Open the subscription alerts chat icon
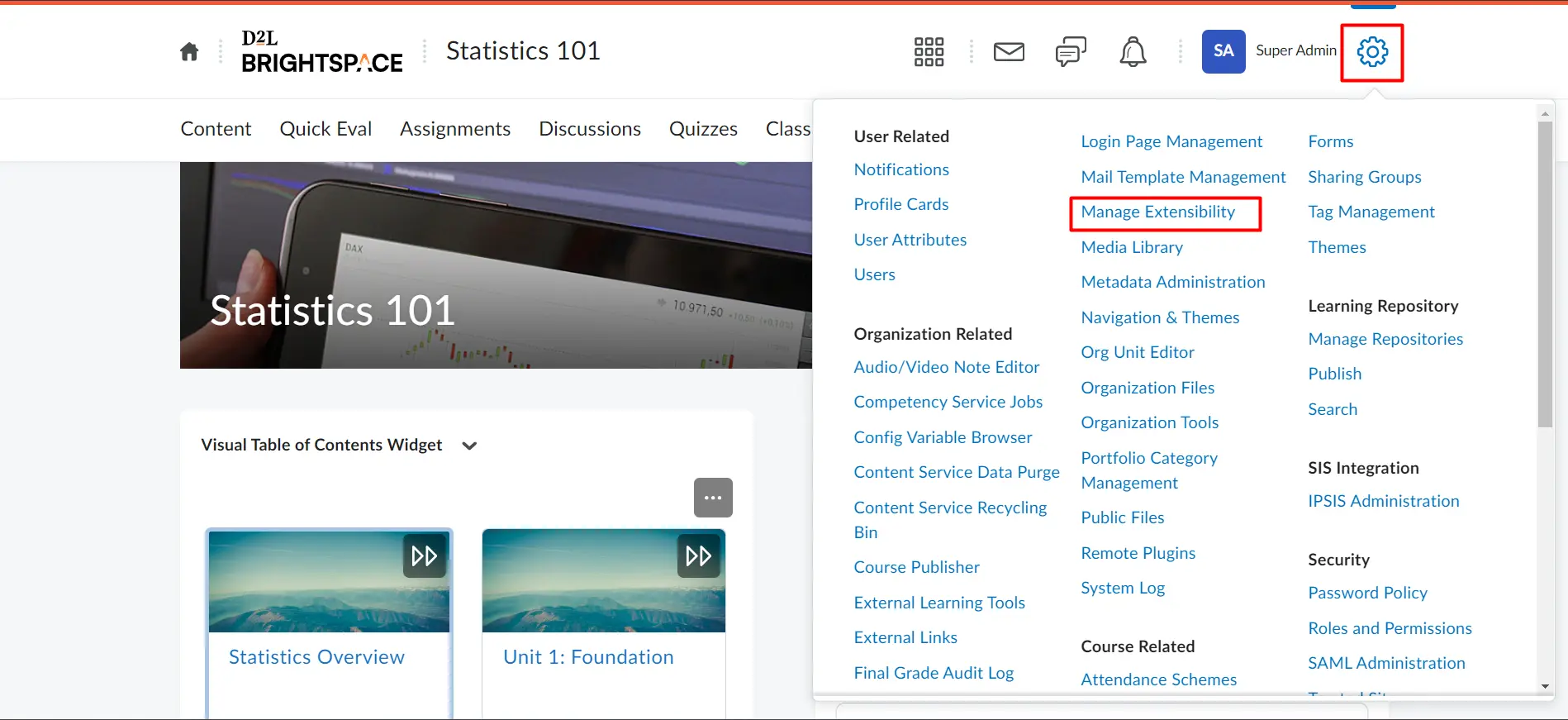 click(1071, 52)
